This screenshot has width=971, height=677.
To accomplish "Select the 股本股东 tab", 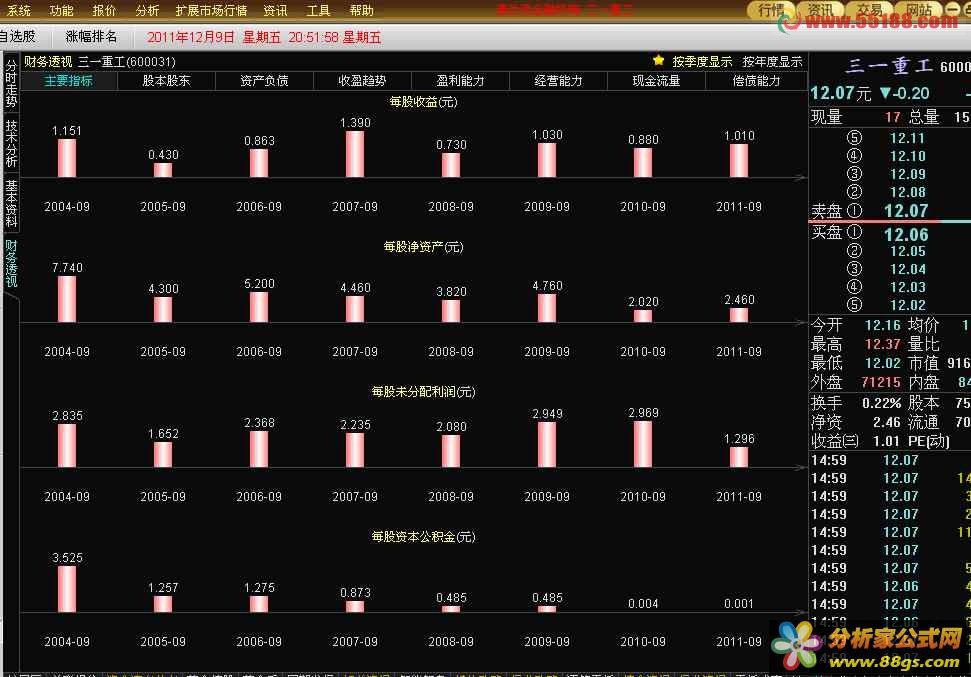I will point(167,81).
